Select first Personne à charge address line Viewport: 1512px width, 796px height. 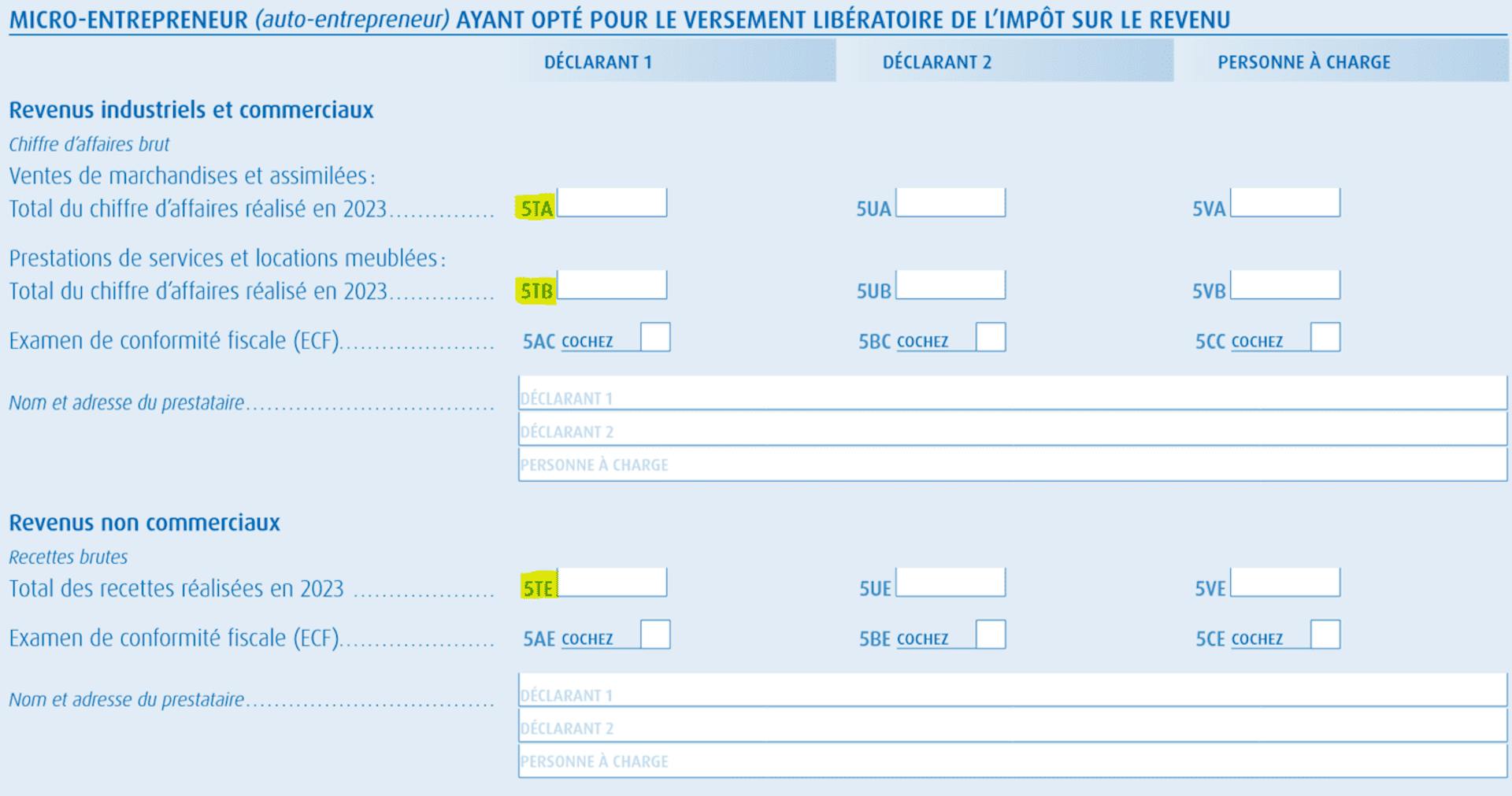(1013, 464)
